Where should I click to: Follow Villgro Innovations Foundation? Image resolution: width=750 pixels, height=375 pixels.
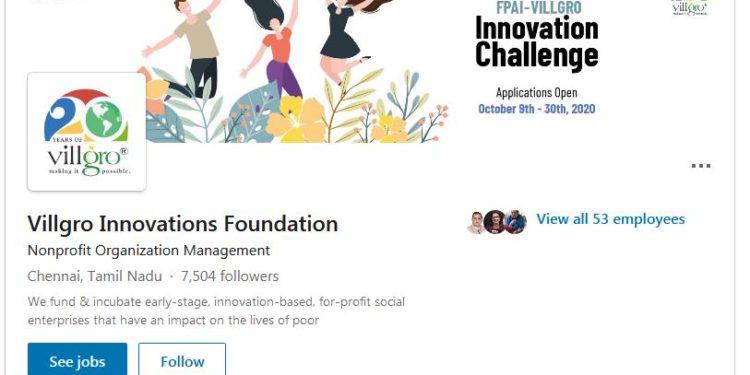pos(182,360)
